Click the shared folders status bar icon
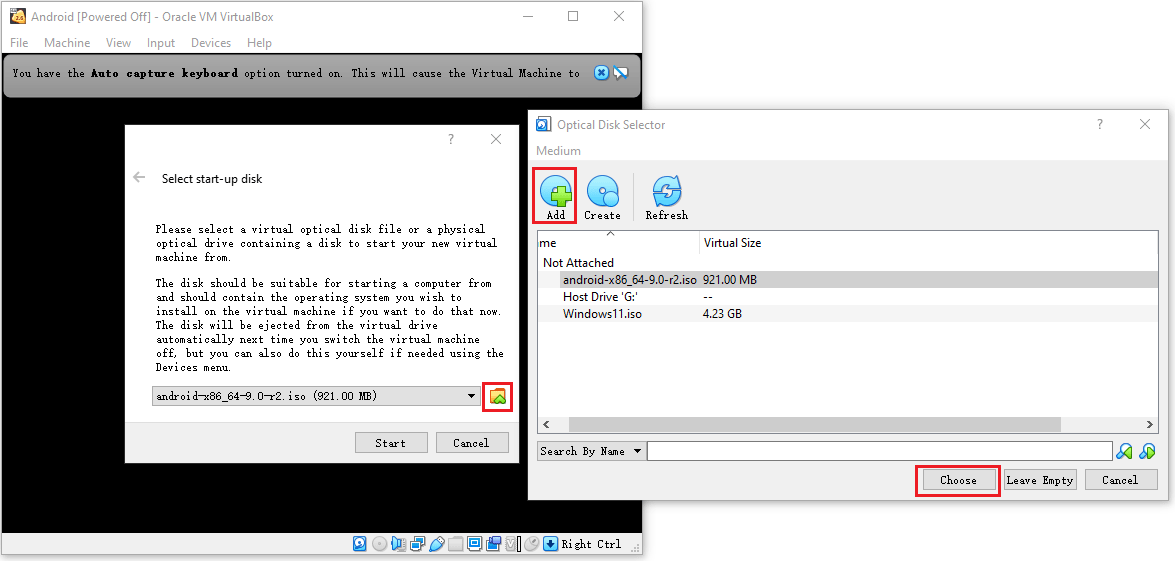Image resolution: width=1175 pixels, height=561 pixels. pyautogui.click(x=456, y=544)
